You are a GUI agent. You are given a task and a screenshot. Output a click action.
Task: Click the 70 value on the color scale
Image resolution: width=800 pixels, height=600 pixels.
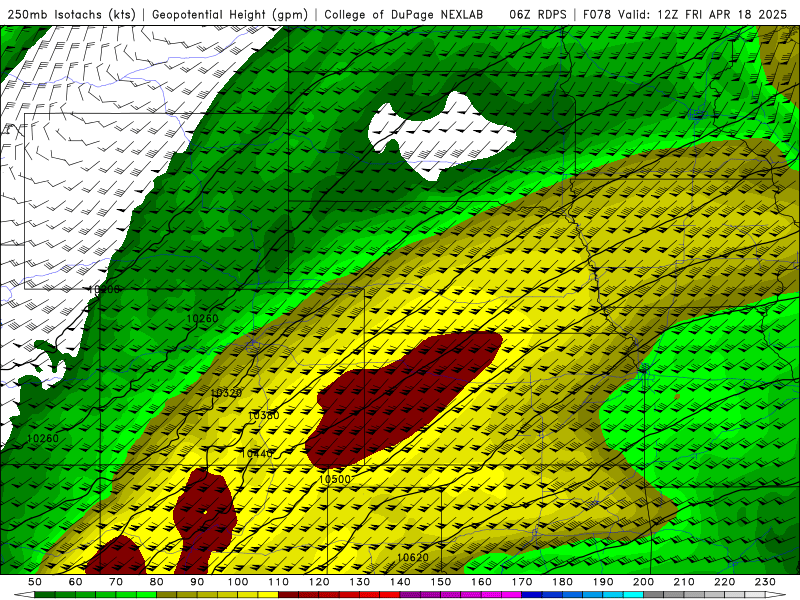[x=116, y=582]
